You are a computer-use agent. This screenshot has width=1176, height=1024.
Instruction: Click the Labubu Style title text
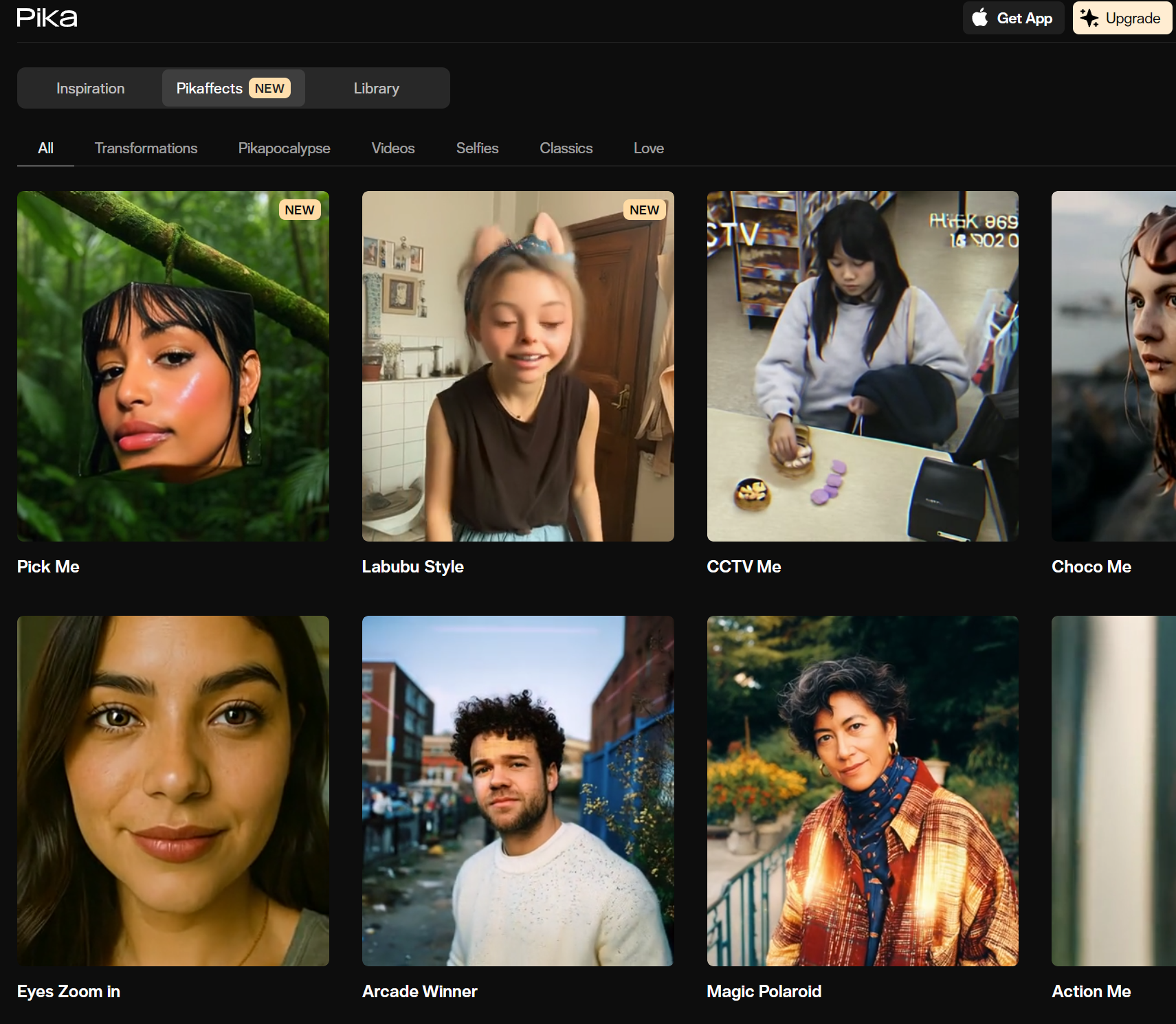[413, 566]
